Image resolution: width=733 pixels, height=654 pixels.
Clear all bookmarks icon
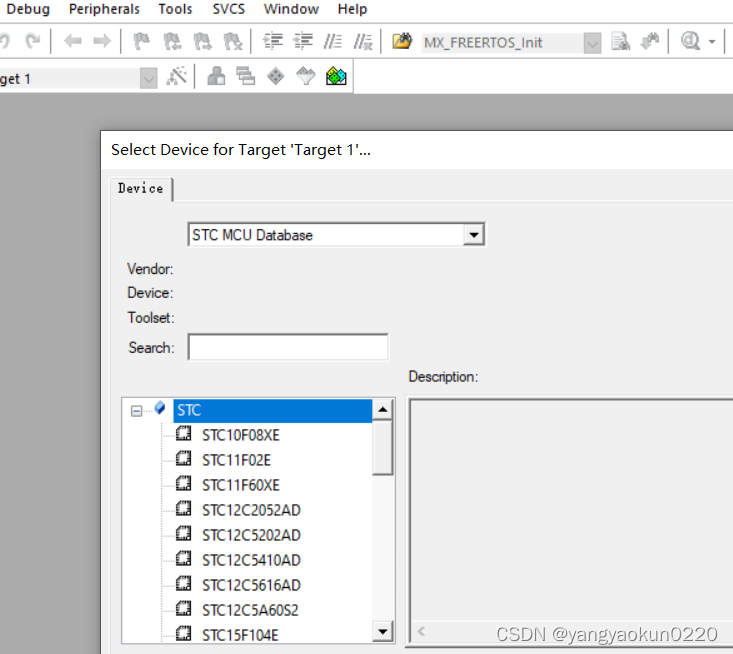(233, 41)
